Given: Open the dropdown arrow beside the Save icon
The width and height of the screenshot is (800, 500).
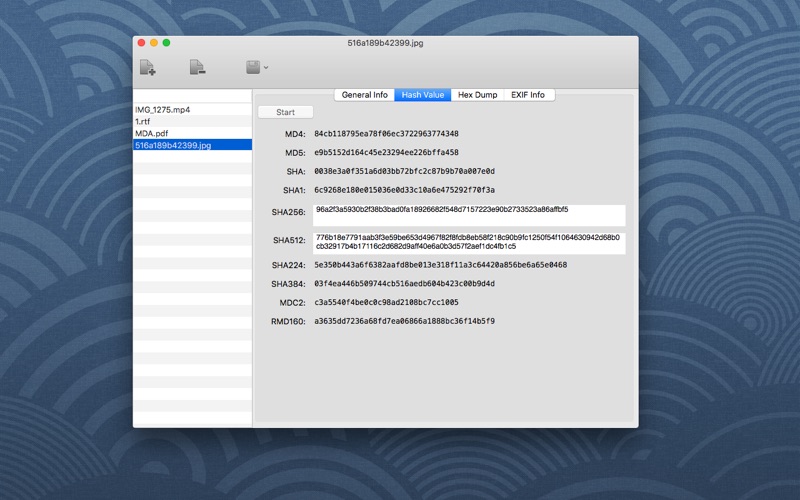Looking at the screenshot, I should (x=266, y=67).
